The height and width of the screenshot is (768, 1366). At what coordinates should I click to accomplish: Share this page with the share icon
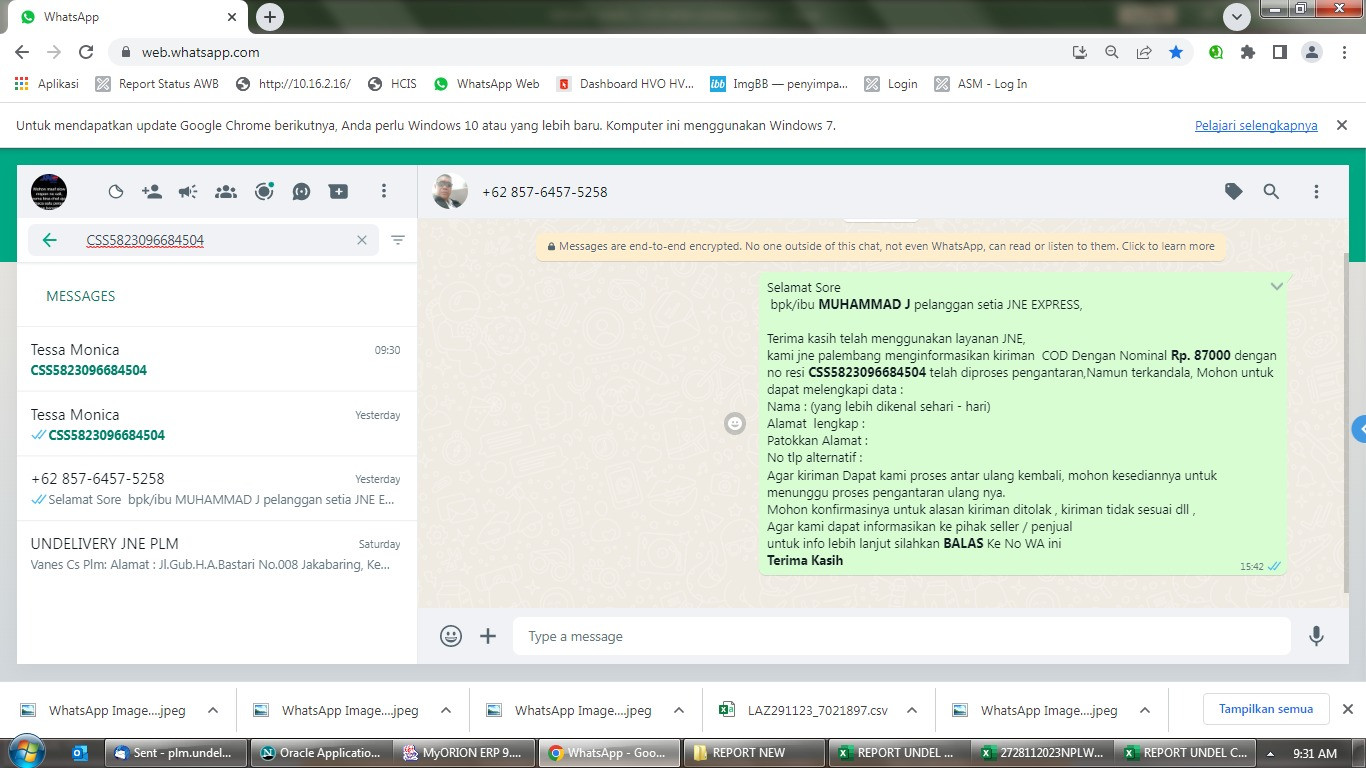[1144, 52]
